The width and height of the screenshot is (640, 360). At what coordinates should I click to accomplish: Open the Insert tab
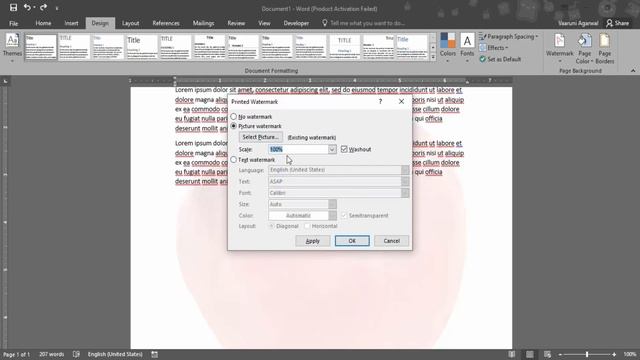(x=71, y=23)
